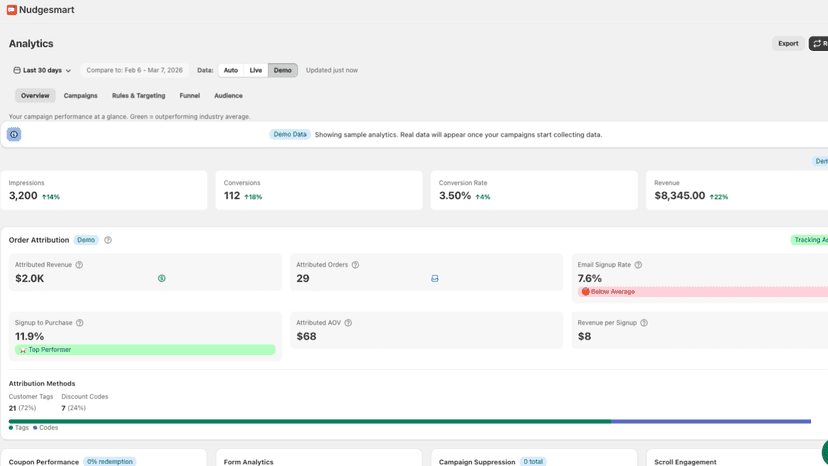Click the Revenue $8,345.00 value
Image resolution: width=828 pixels, height=466 pixels.
[680, 195]
